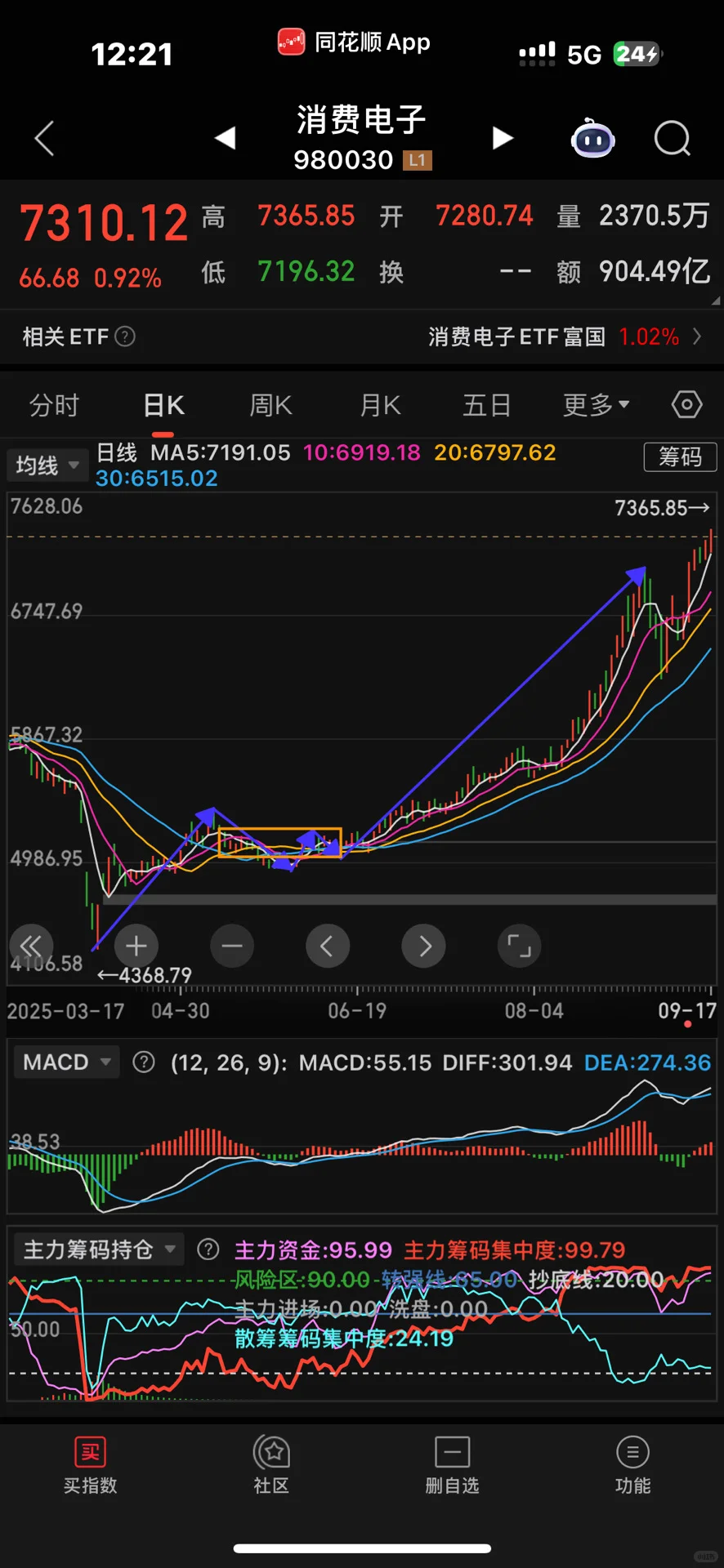Expand the 均线 indicator dropdown

coord(47,465)
